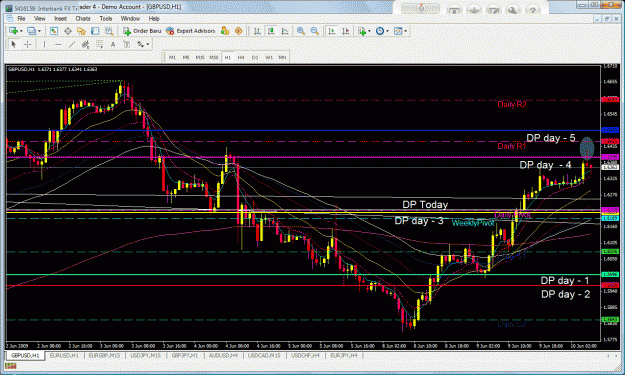Image resolution: width=625 pixels, height=375 pixels.
Task: Open the View menu
Action: pos(39,19)
